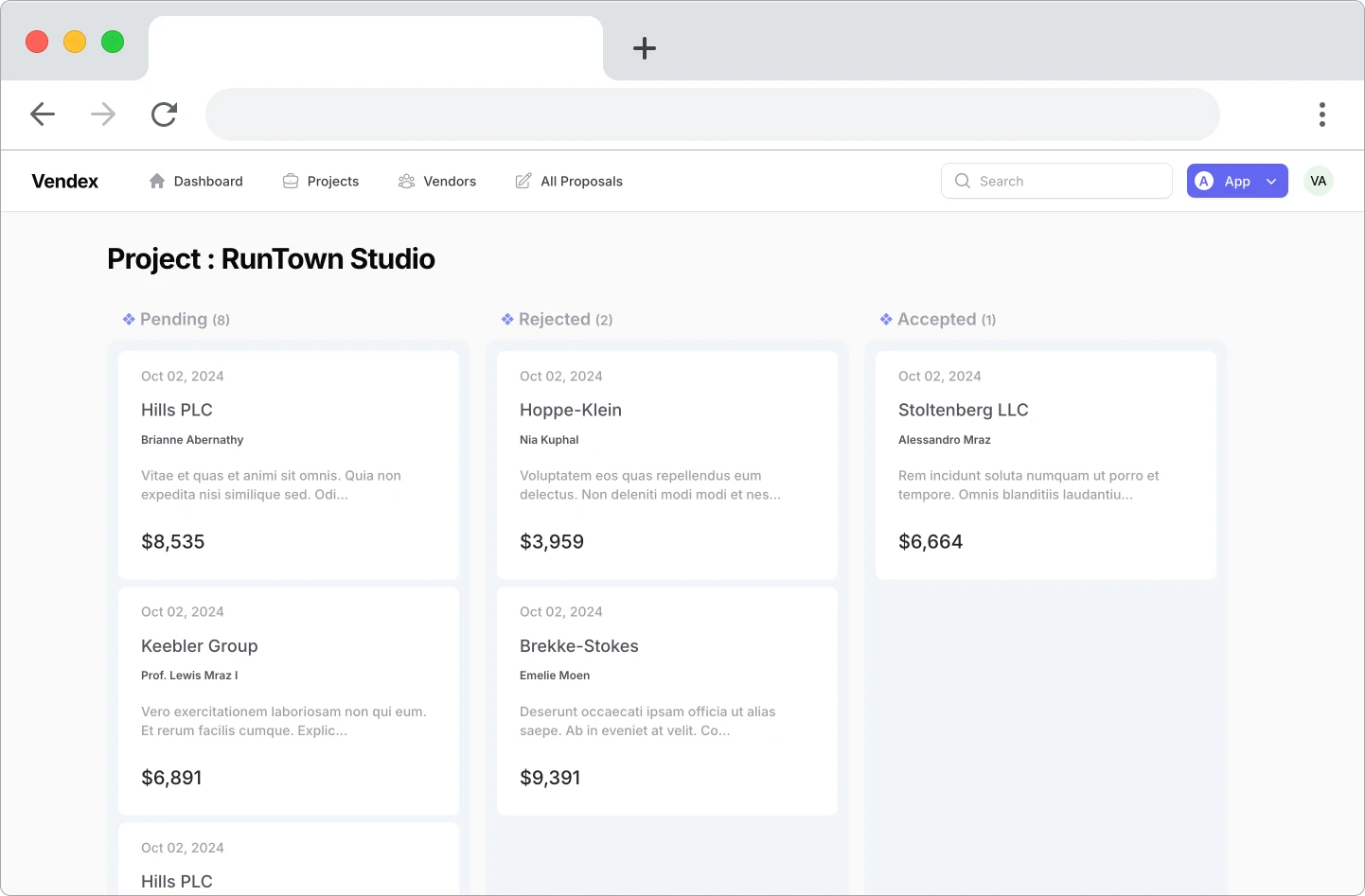This screenshot has width=1365, height=896.
Task: Click the Rejected (2) column header
Action: (x=557, y=320)
